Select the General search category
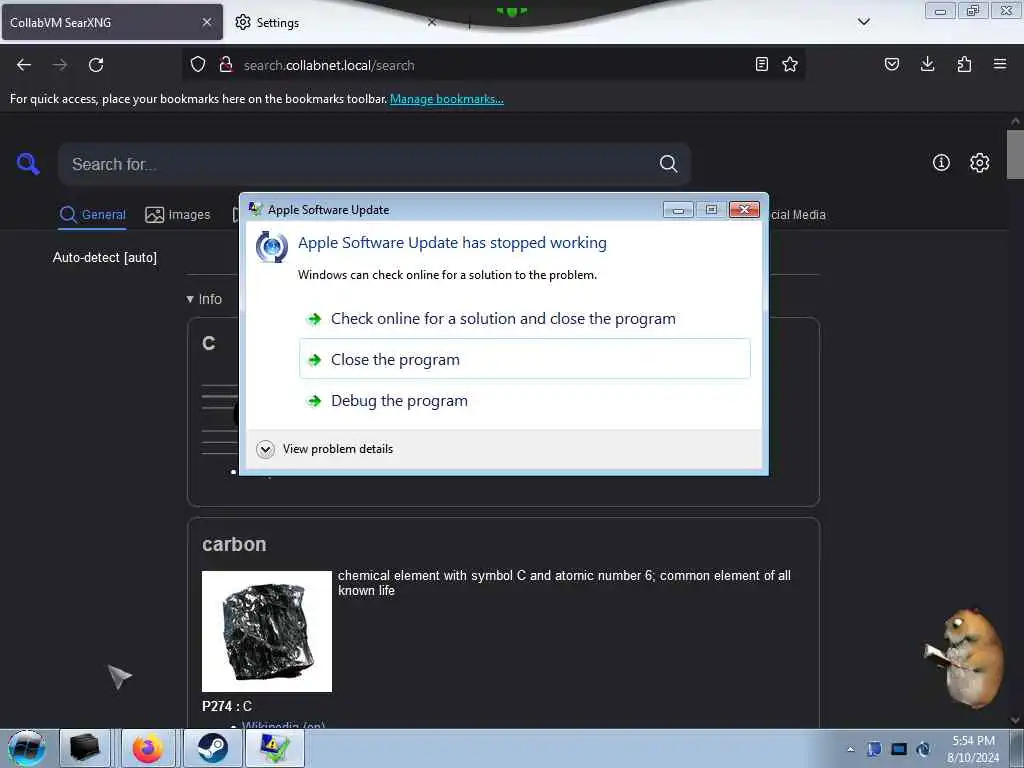 92,214
